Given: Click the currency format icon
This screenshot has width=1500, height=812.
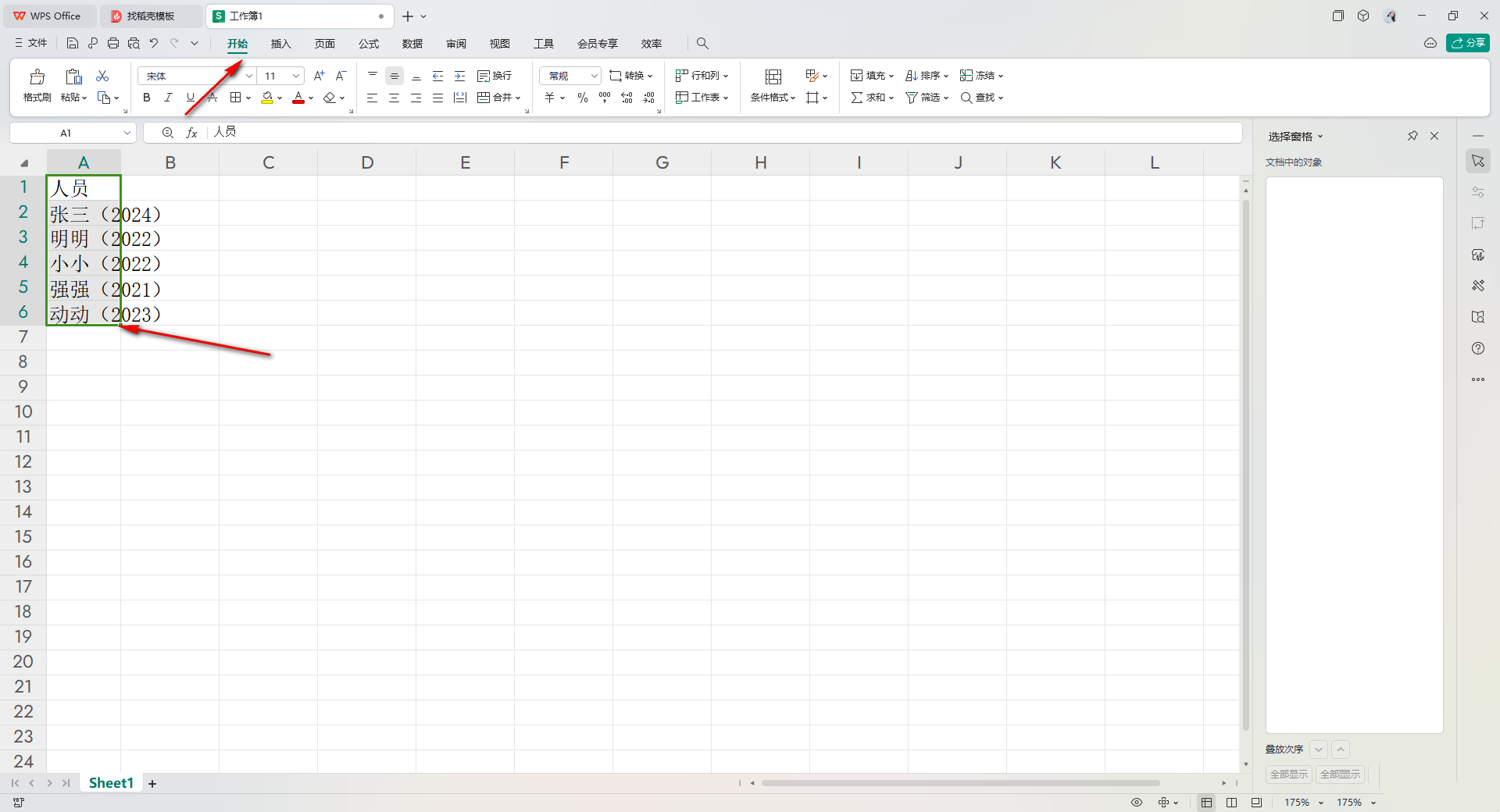Looking at the screenshot, I should (550, 98).
